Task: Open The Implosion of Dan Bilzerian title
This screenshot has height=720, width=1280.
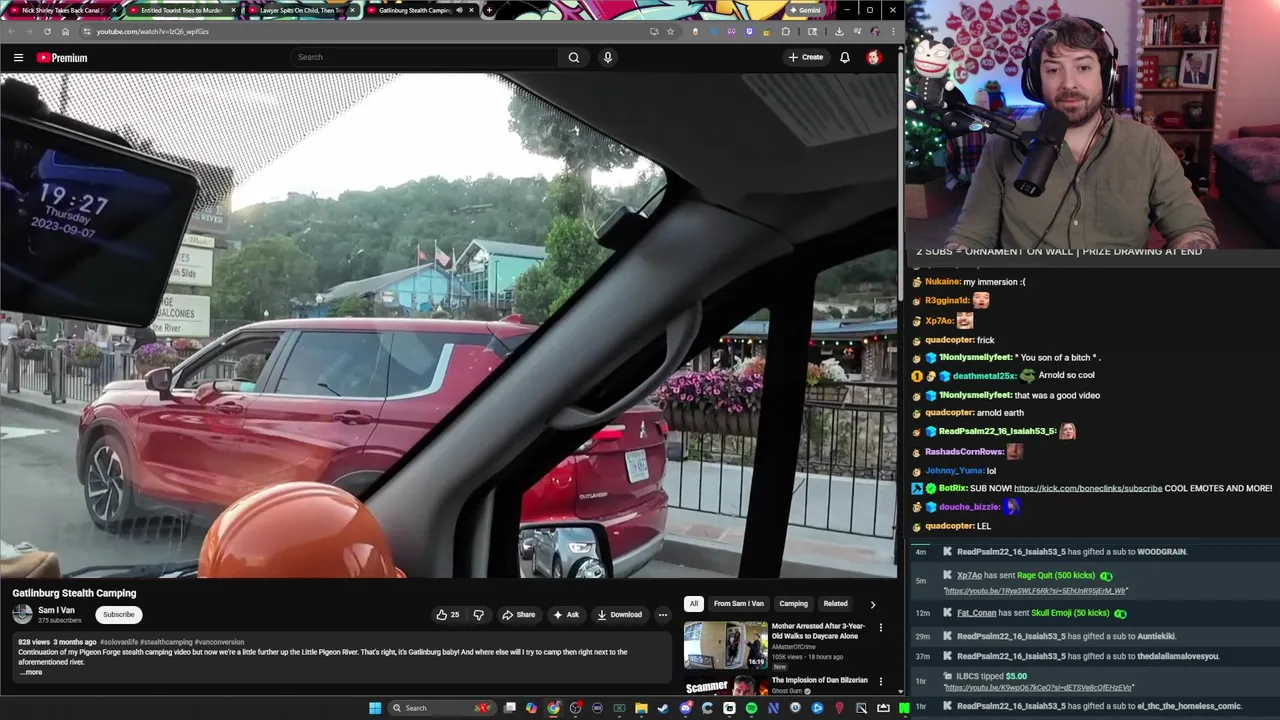Action: tap(820, 680)
